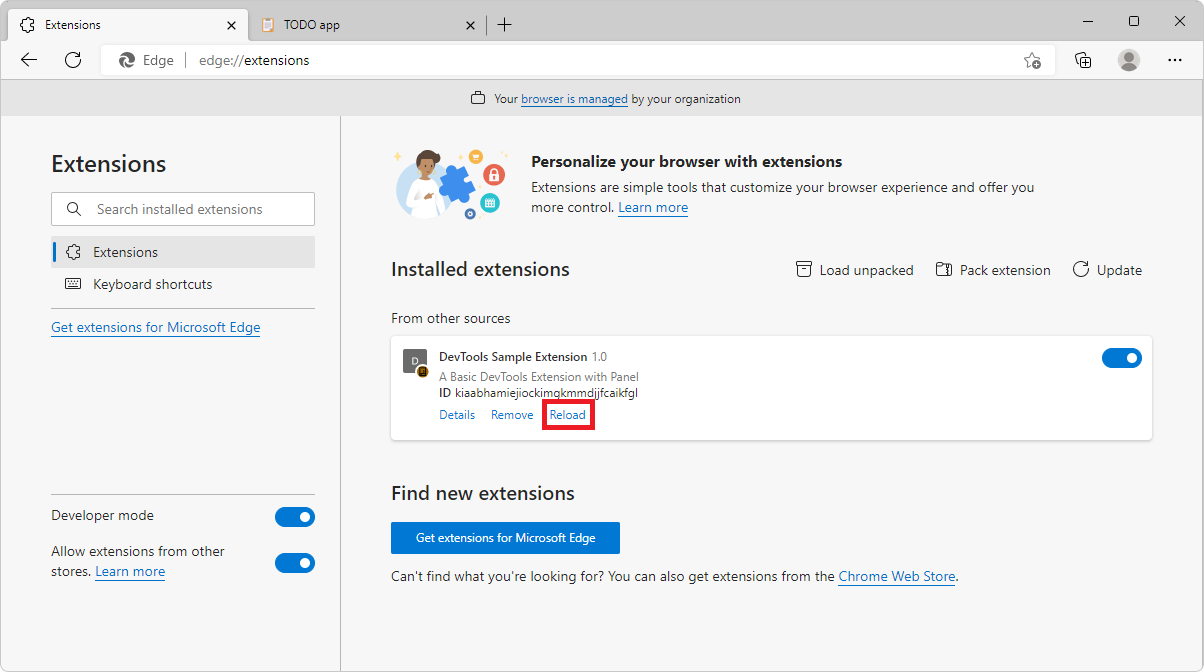Screen dimensions: 1204x672
Task: Click the Update extensions icon
Action: 1081,269
